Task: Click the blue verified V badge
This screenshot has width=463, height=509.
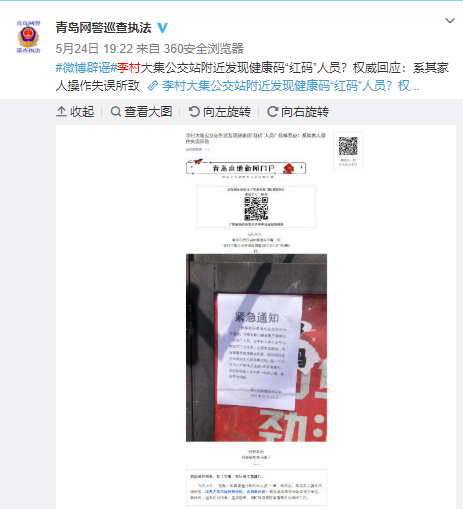Action: click(162, 28)
